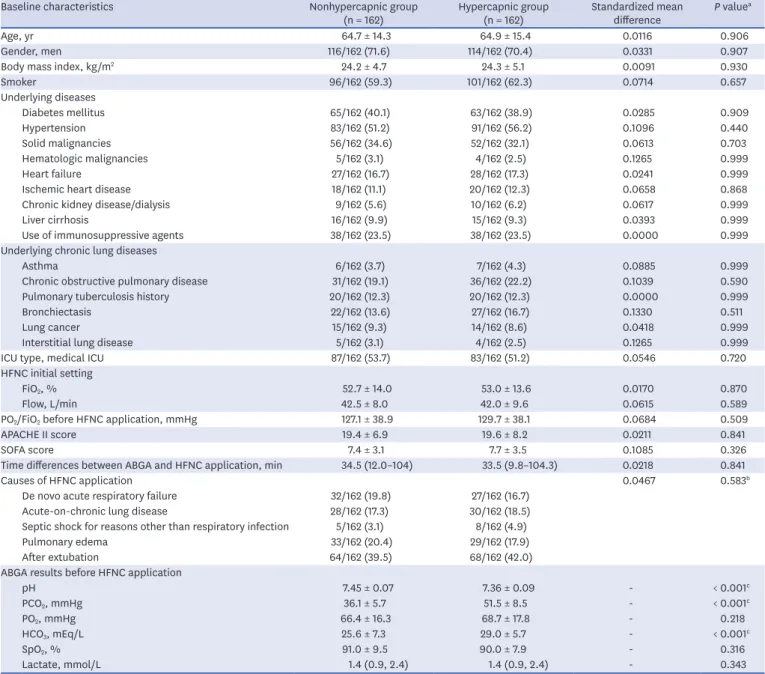Viewport: 765px width, 674px height.
Task: Click 'Chronic kidney disease/dialysis' row label
Action: coord(96,204)
